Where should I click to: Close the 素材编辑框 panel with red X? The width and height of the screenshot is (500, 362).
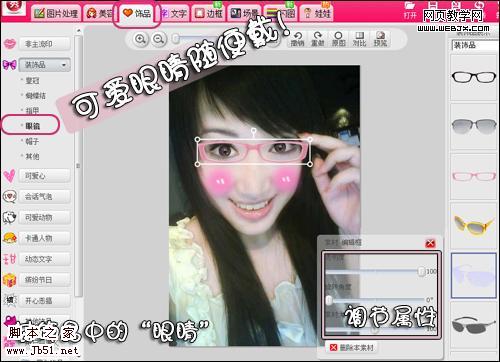[x=430, y=243]
